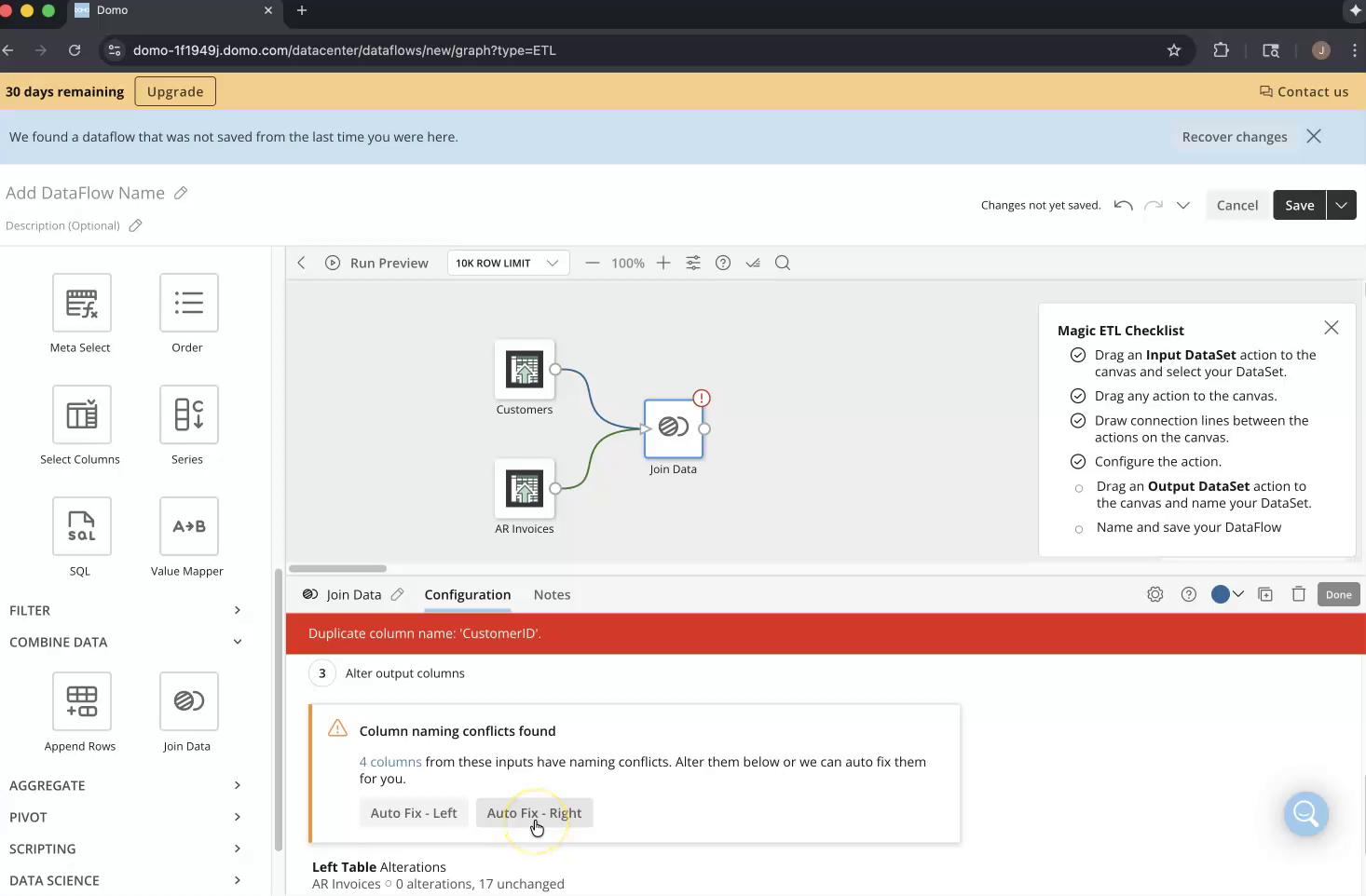Click Auto Fix - Left button

(x=414, y=813)
